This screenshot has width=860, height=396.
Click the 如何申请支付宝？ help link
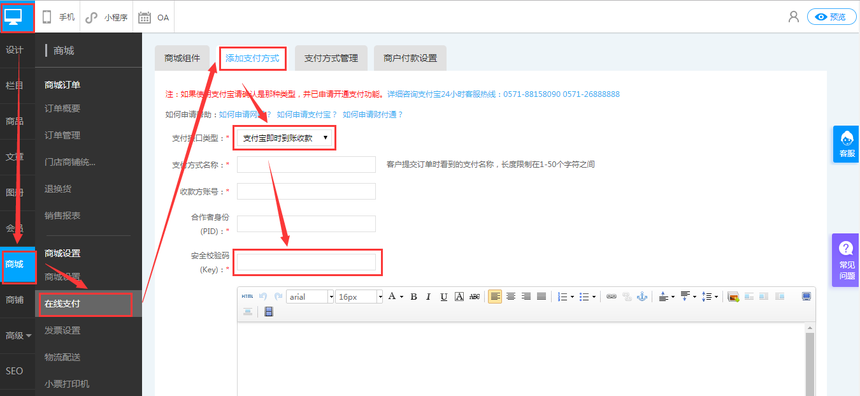pyautogui.click(x=307, y=115)
